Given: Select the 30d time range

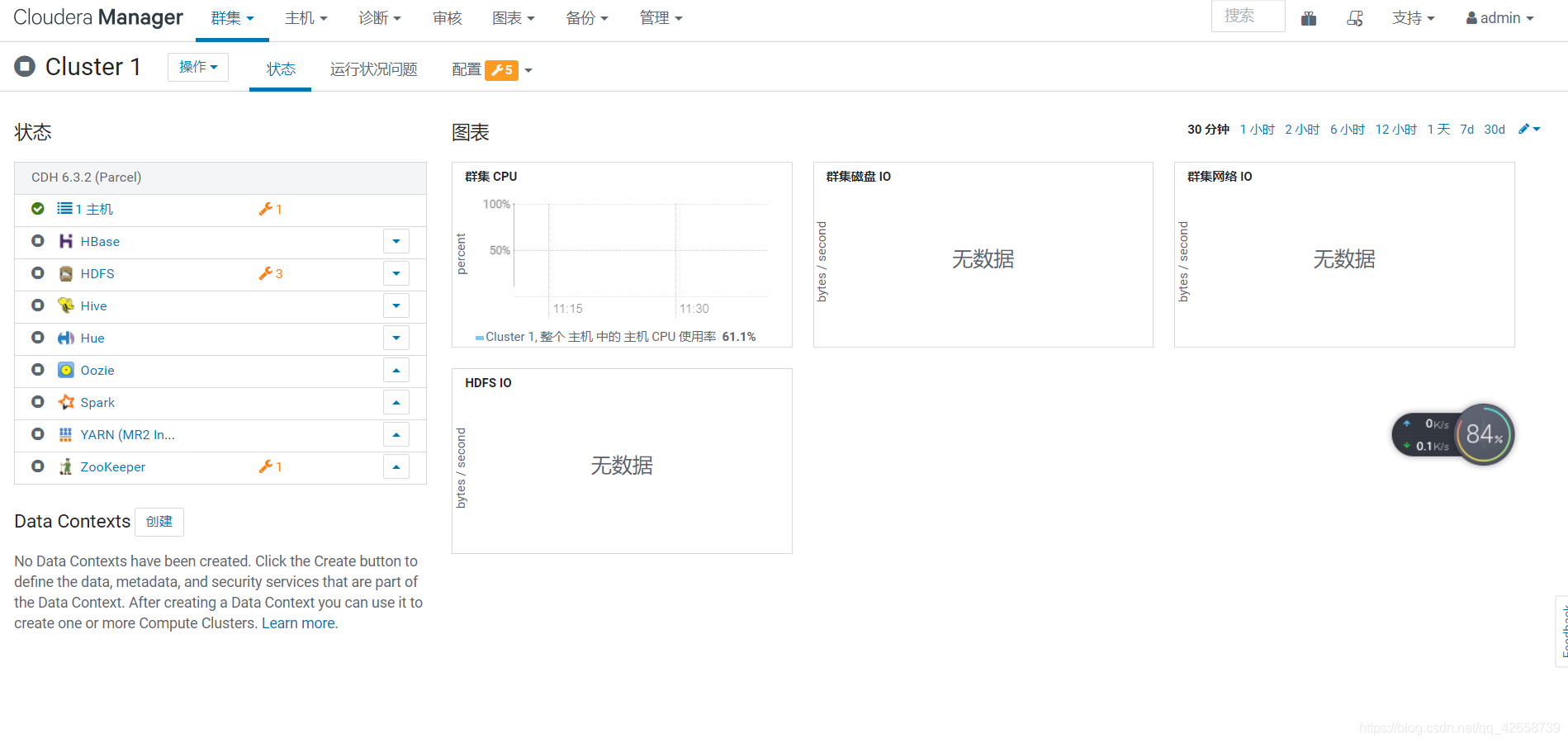Looking at the screenshot, I should [1495, 130].
